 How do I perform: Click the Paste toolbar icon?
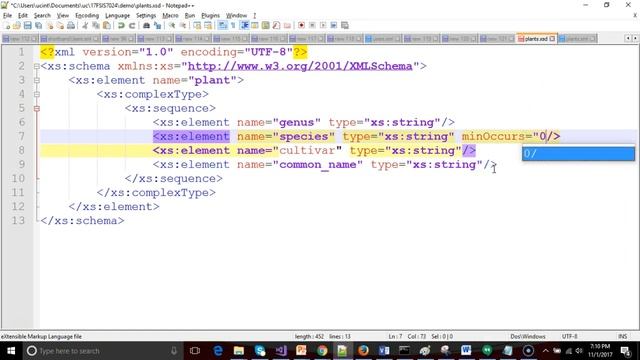pos(107,25)
